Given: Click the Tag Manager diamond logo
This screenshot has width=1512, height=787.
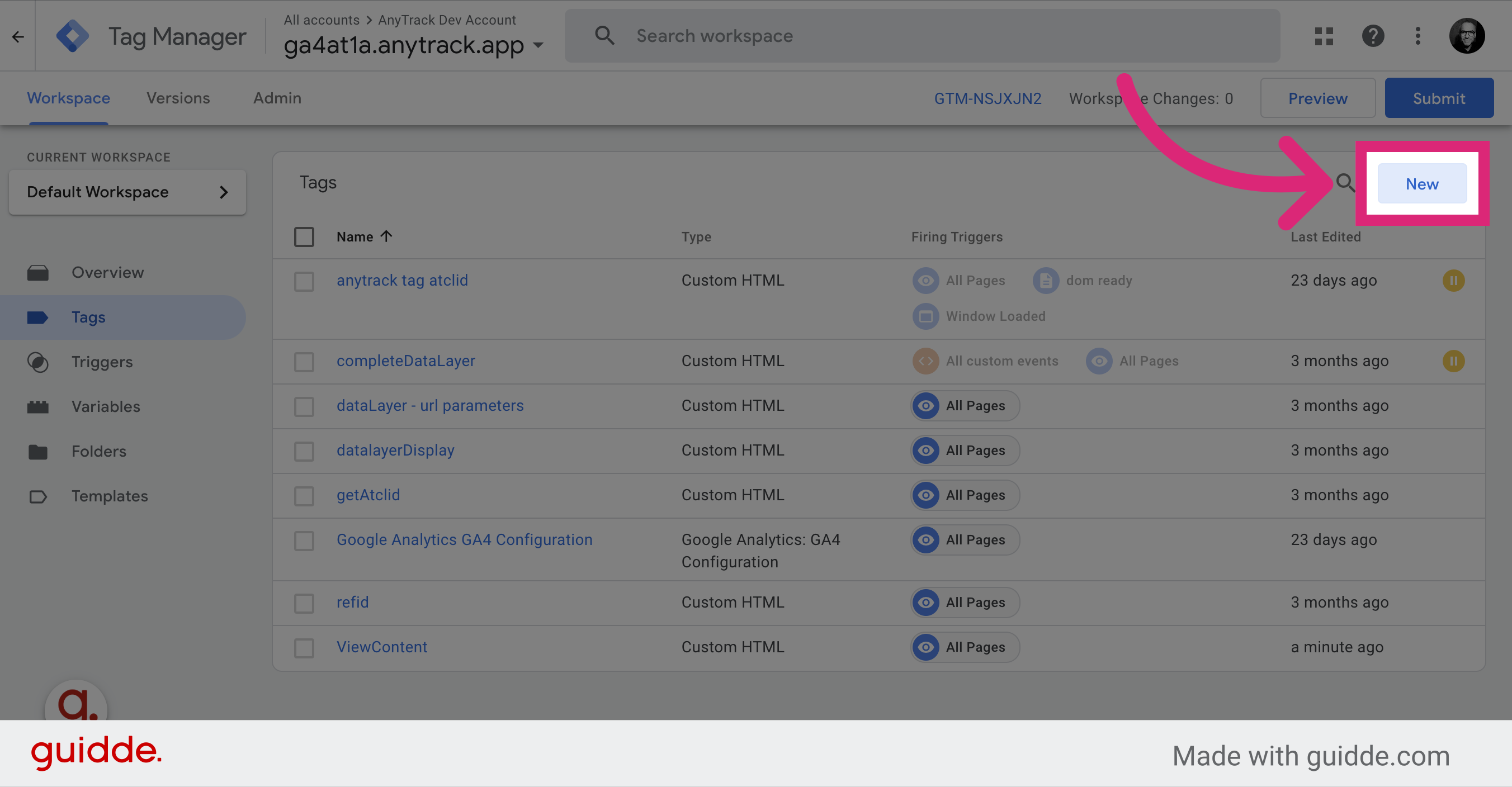Looking at the screenshot, I should [72, 36].
